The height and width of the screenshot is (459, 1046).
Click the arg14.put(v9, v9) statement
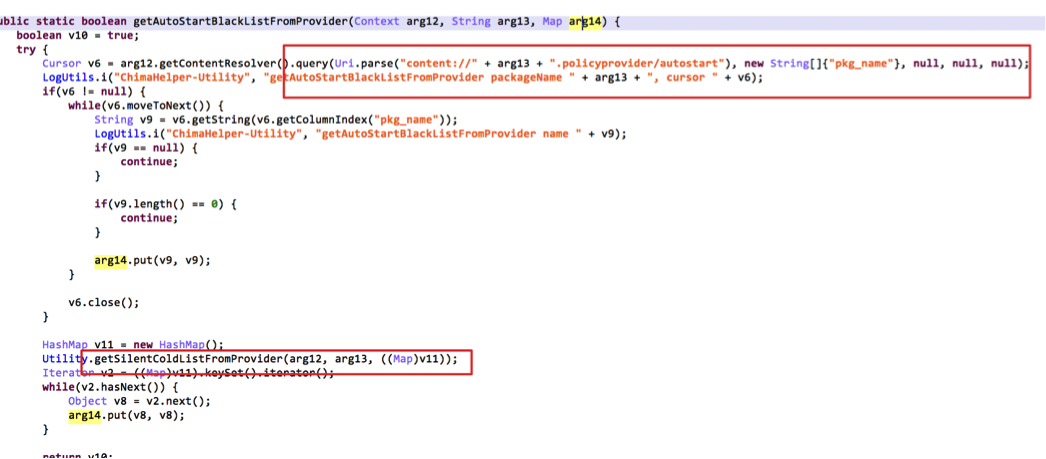pos(153,260)
